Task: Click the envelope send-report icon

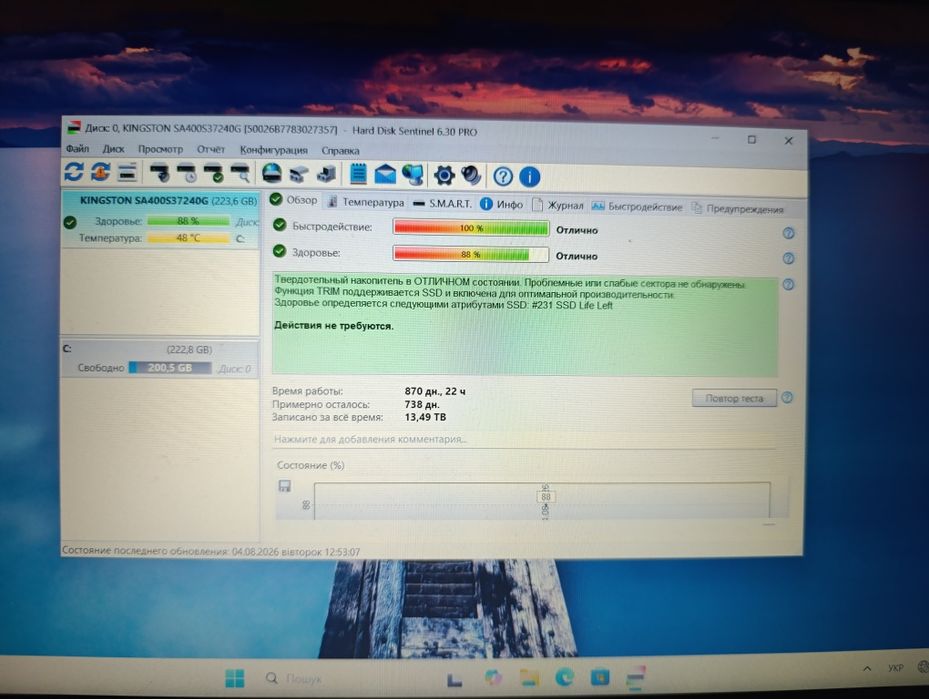Action: [385, 175]
